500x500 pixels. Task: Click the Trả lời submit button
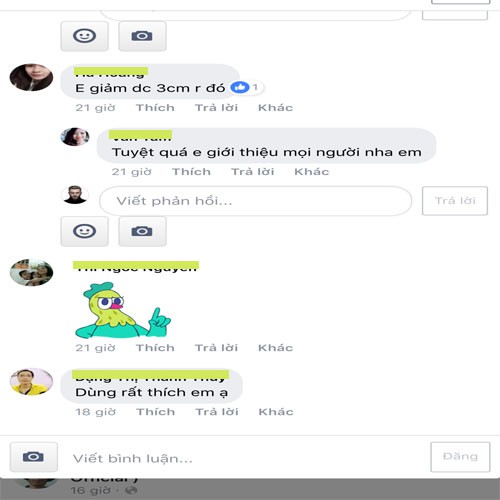(x=455, y=201)
